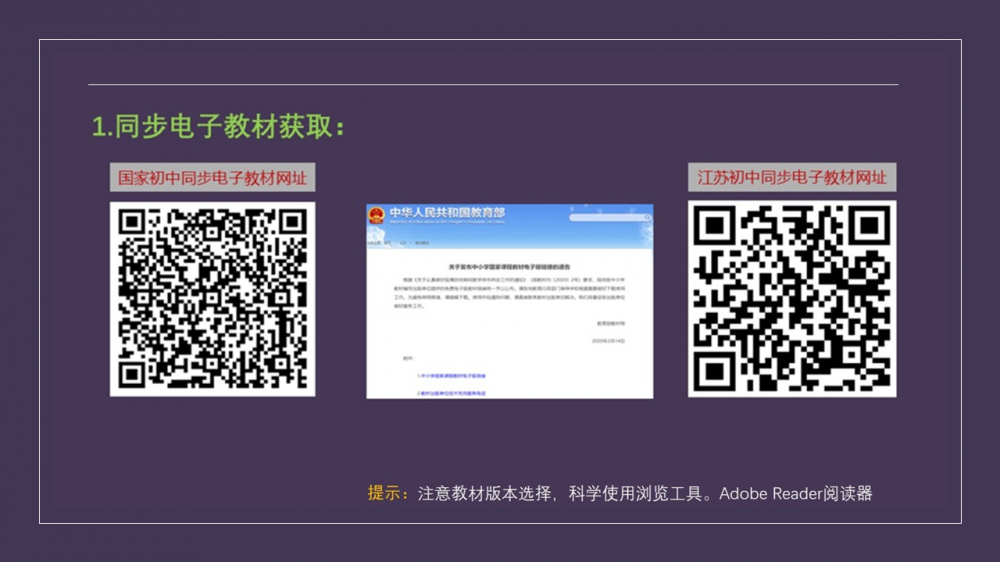Screen dimensions: 1000x562
Task: Open the second attachment link about publisher support
Action: click(451, 393)
